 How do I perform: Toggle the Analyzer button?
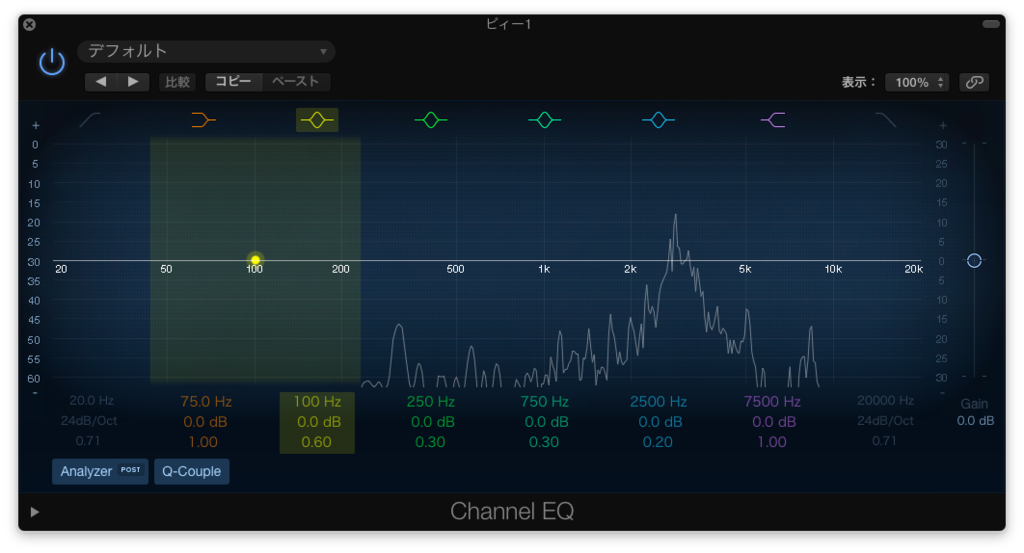coord(100,471)
